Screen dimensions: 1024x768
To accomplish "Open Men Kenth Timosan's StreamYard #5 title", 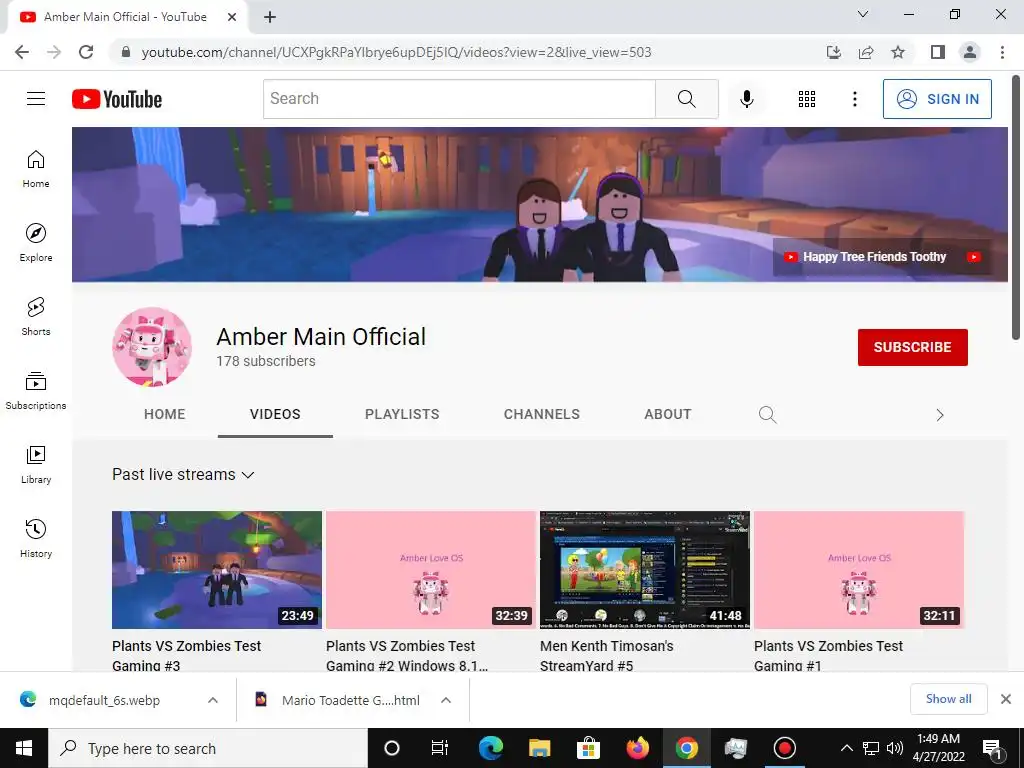I will [607, 656].
